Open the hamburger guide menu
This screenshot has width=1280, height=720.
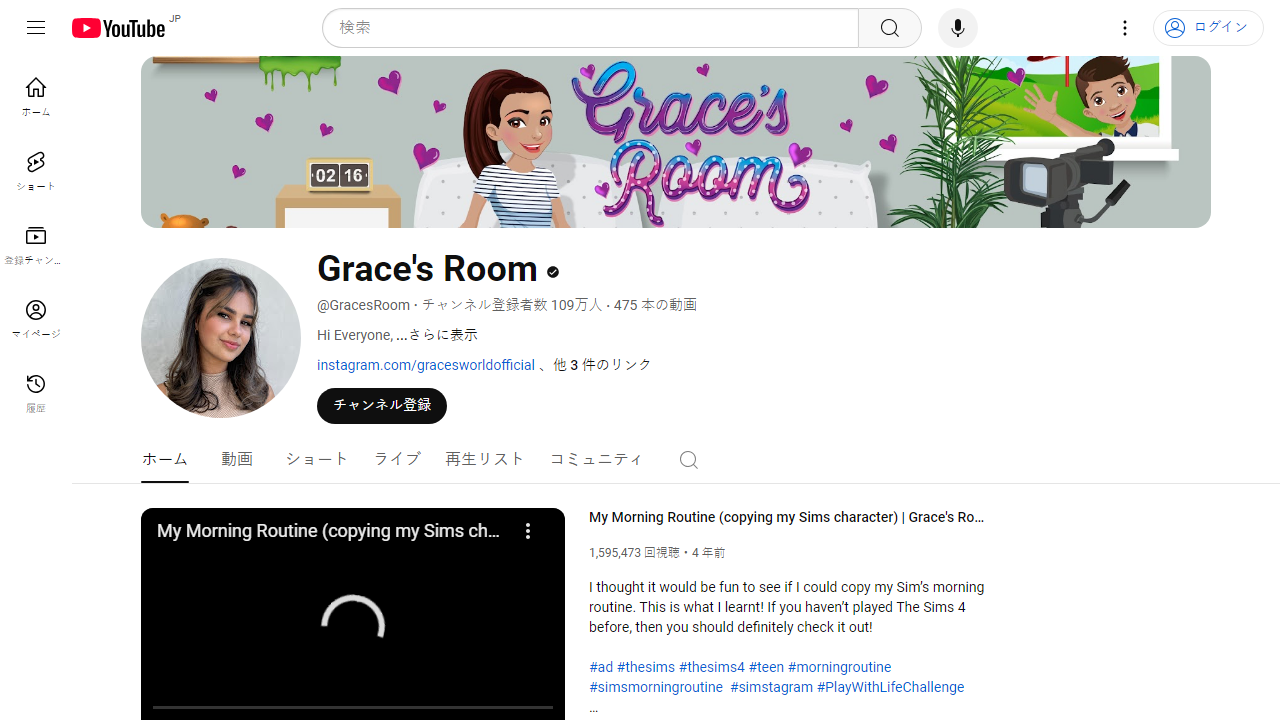36,28
